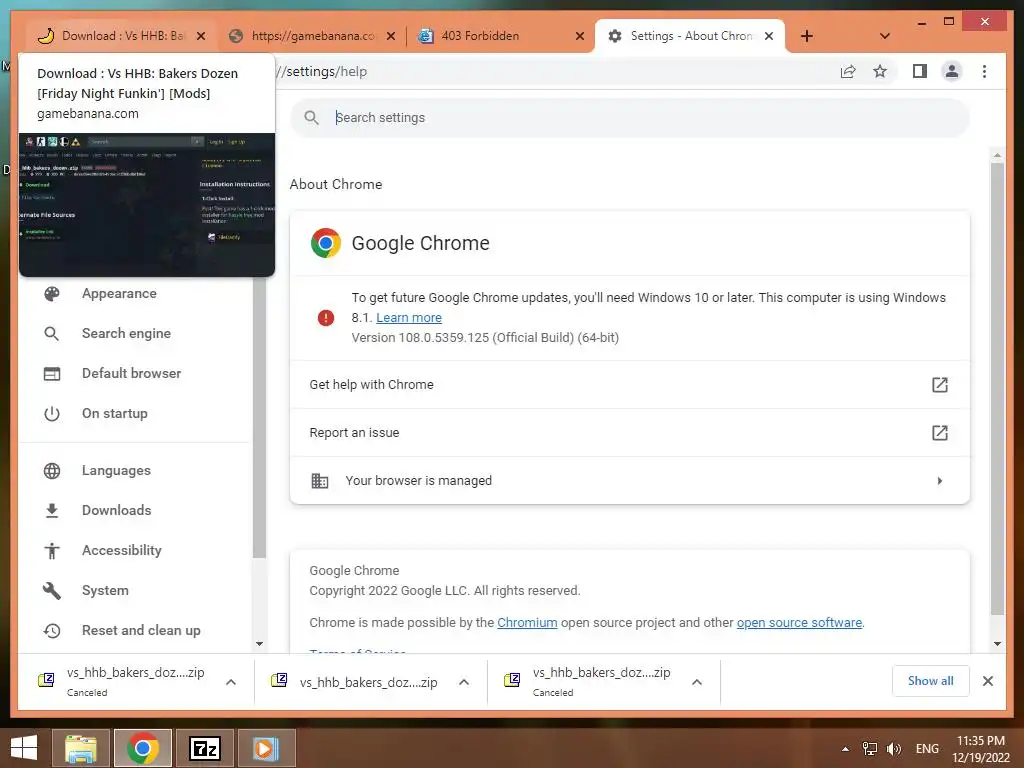Open the Chromium project link
Image resolution: width=1024 pixels, height=768 pixels.
(x=527, y=622)
